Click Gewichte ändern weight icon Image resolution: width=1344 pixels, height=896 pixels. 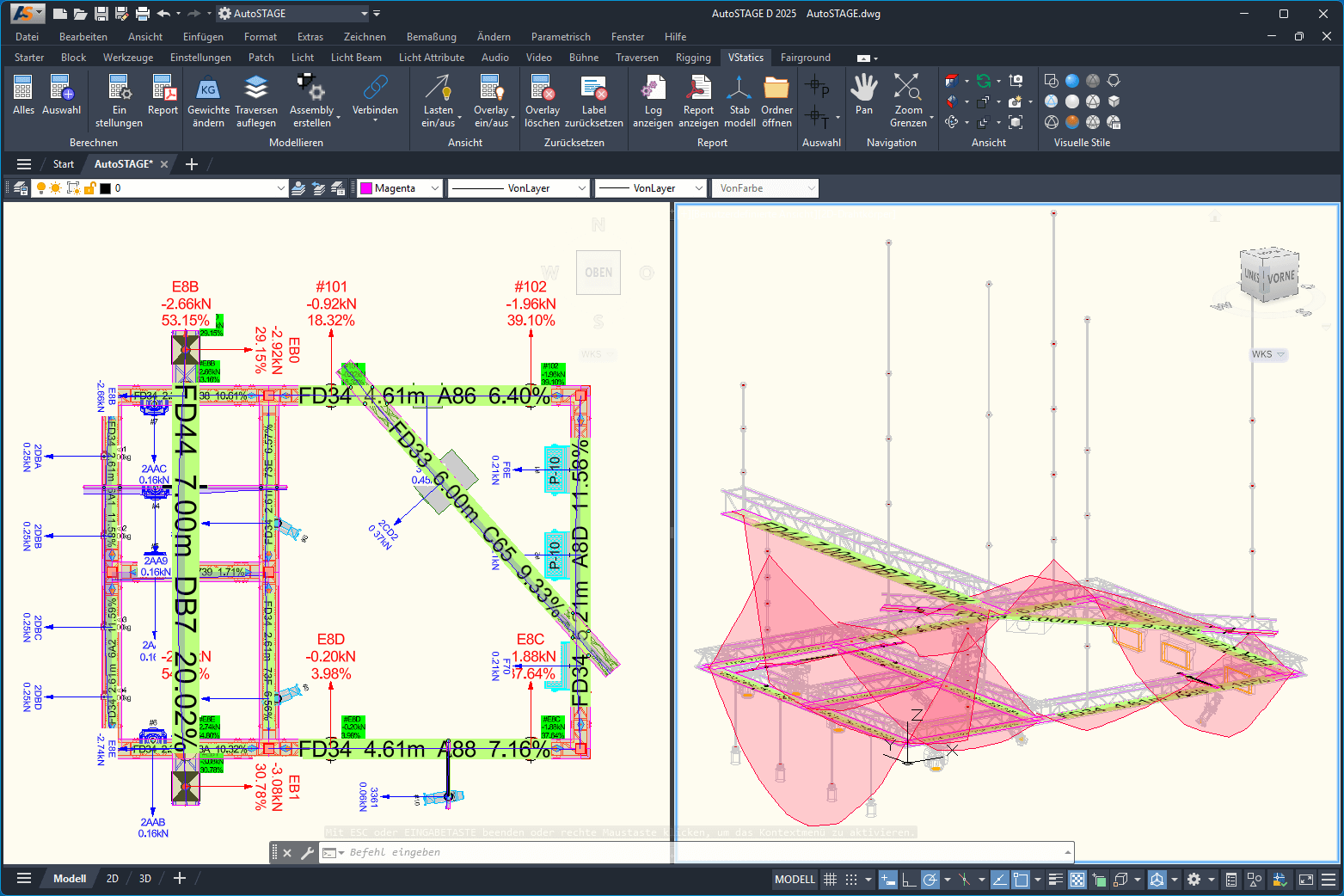coord(208,88)
